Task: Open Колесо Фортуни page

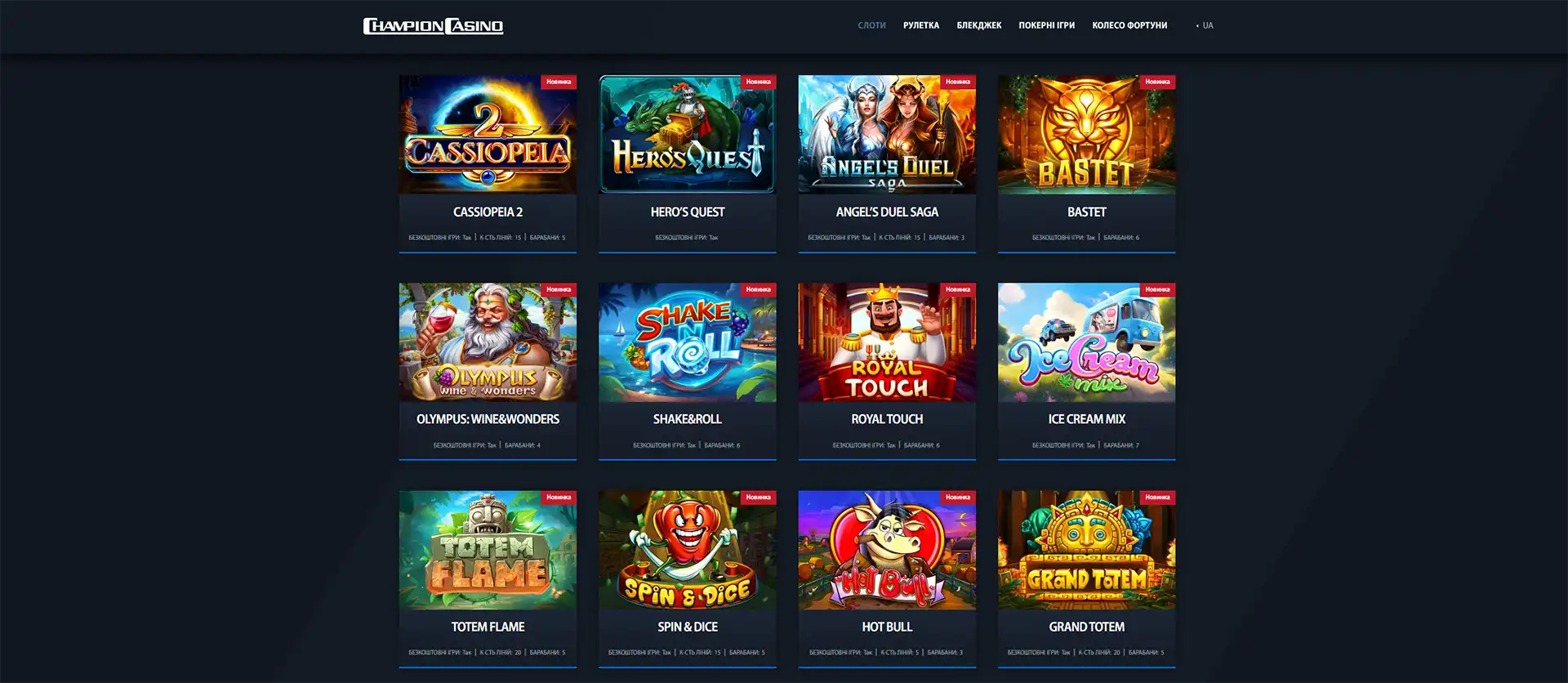Action: [1129, 25]
